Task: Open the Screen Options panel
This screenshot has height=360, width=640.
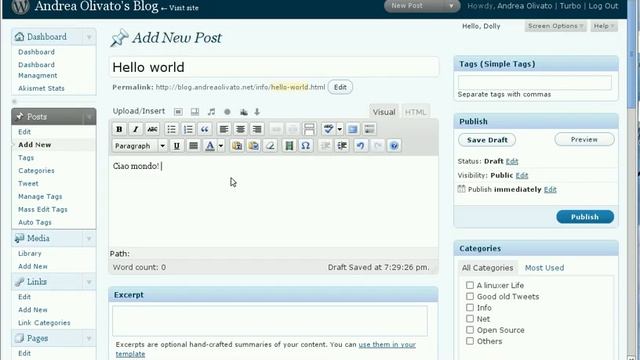Action: (x=555, y=26)
